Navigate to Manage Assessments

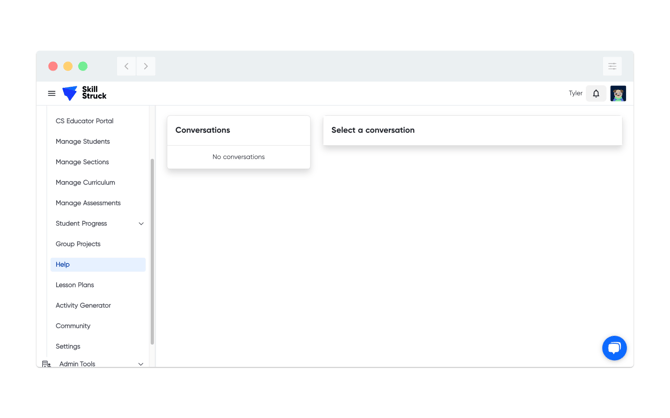coord(88,203)
